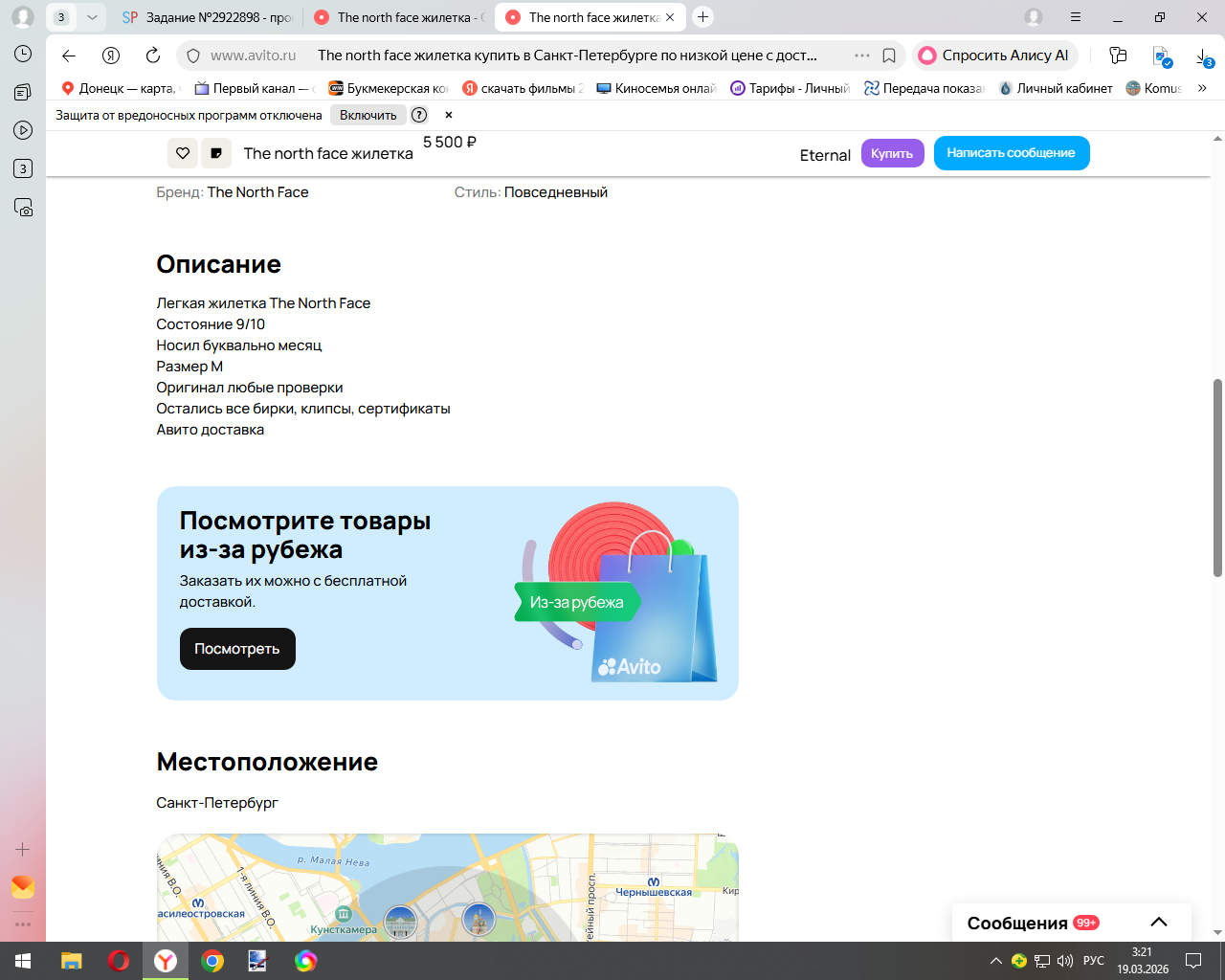This screenshot has height=980, width=1225.
Task: Go back to the previous page
Action: point(69,56)
